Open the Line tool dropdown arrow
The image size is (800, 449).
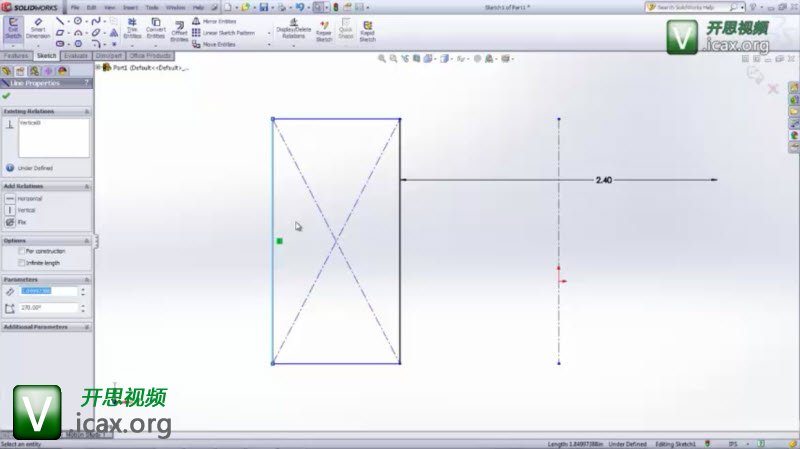pos(68,21)
